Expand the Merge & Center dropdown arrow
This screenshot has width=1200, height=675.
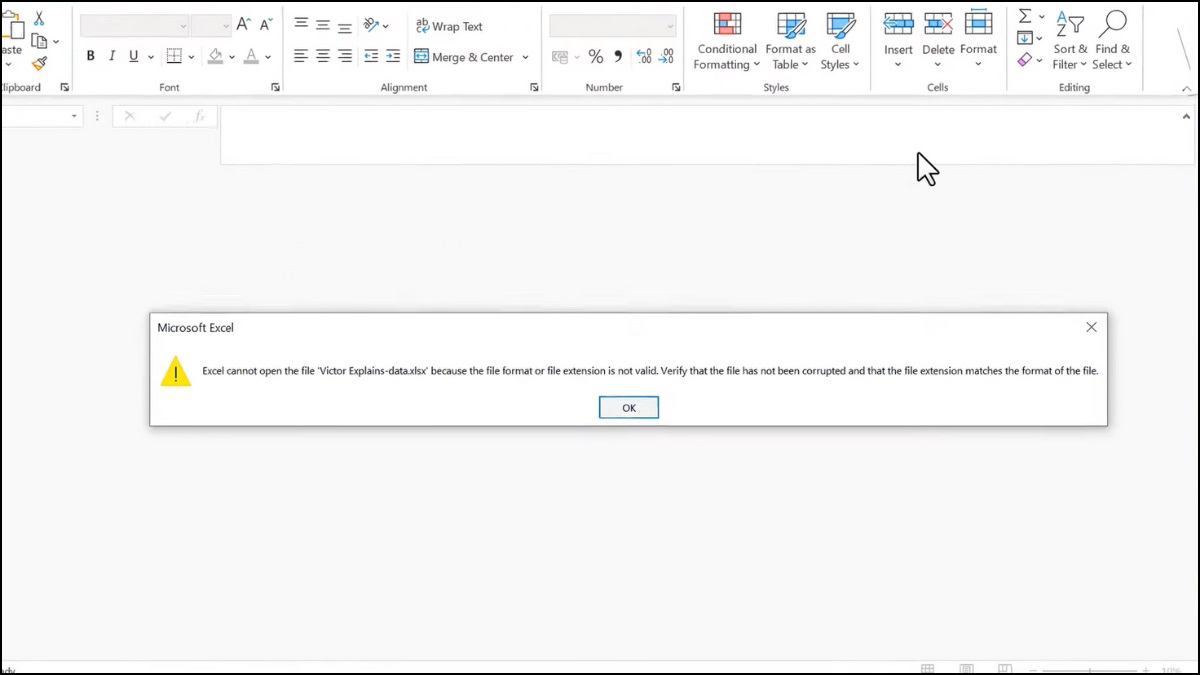[x=526, y=58]
